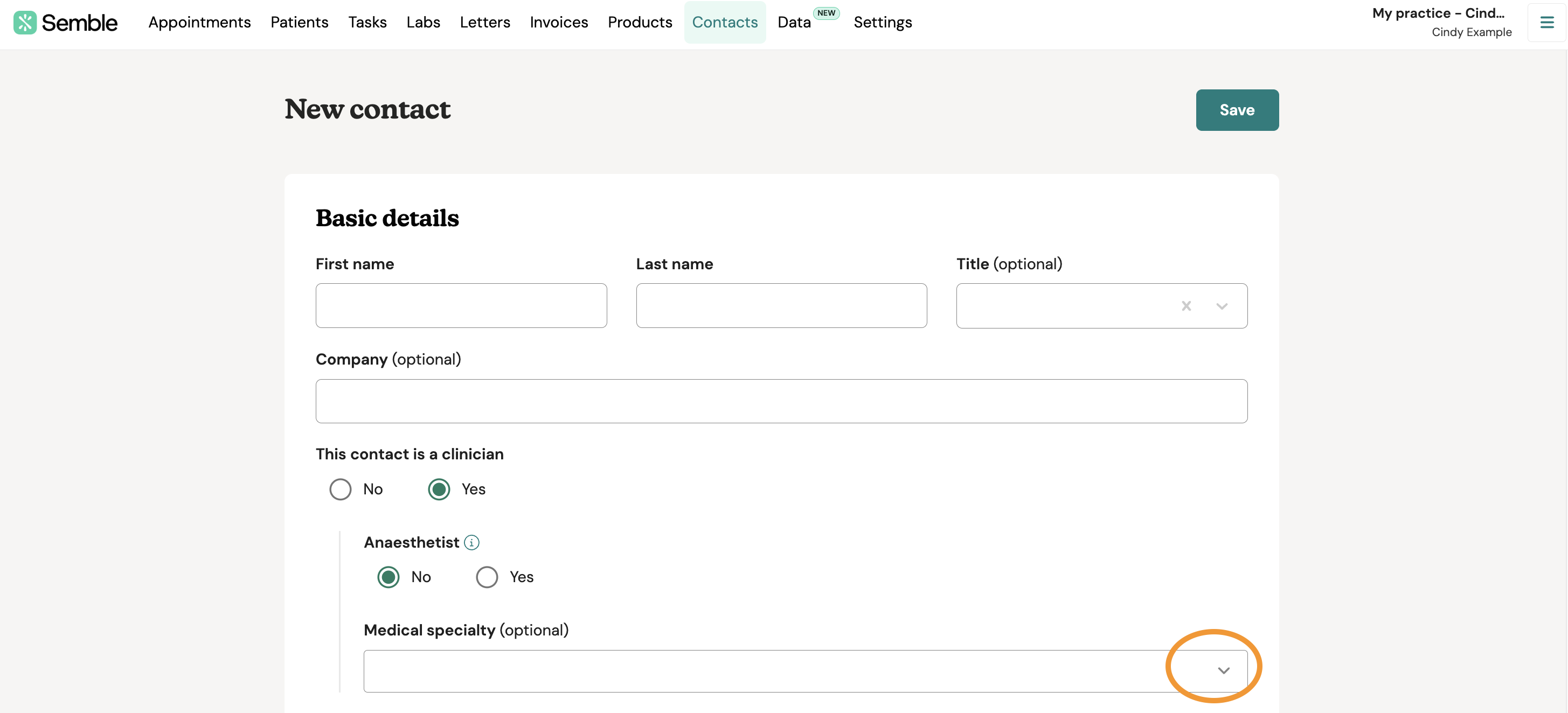Click the 'Basic details' heading
The width and height of the screenshot is (1568, 713).
tap(387, 219)
